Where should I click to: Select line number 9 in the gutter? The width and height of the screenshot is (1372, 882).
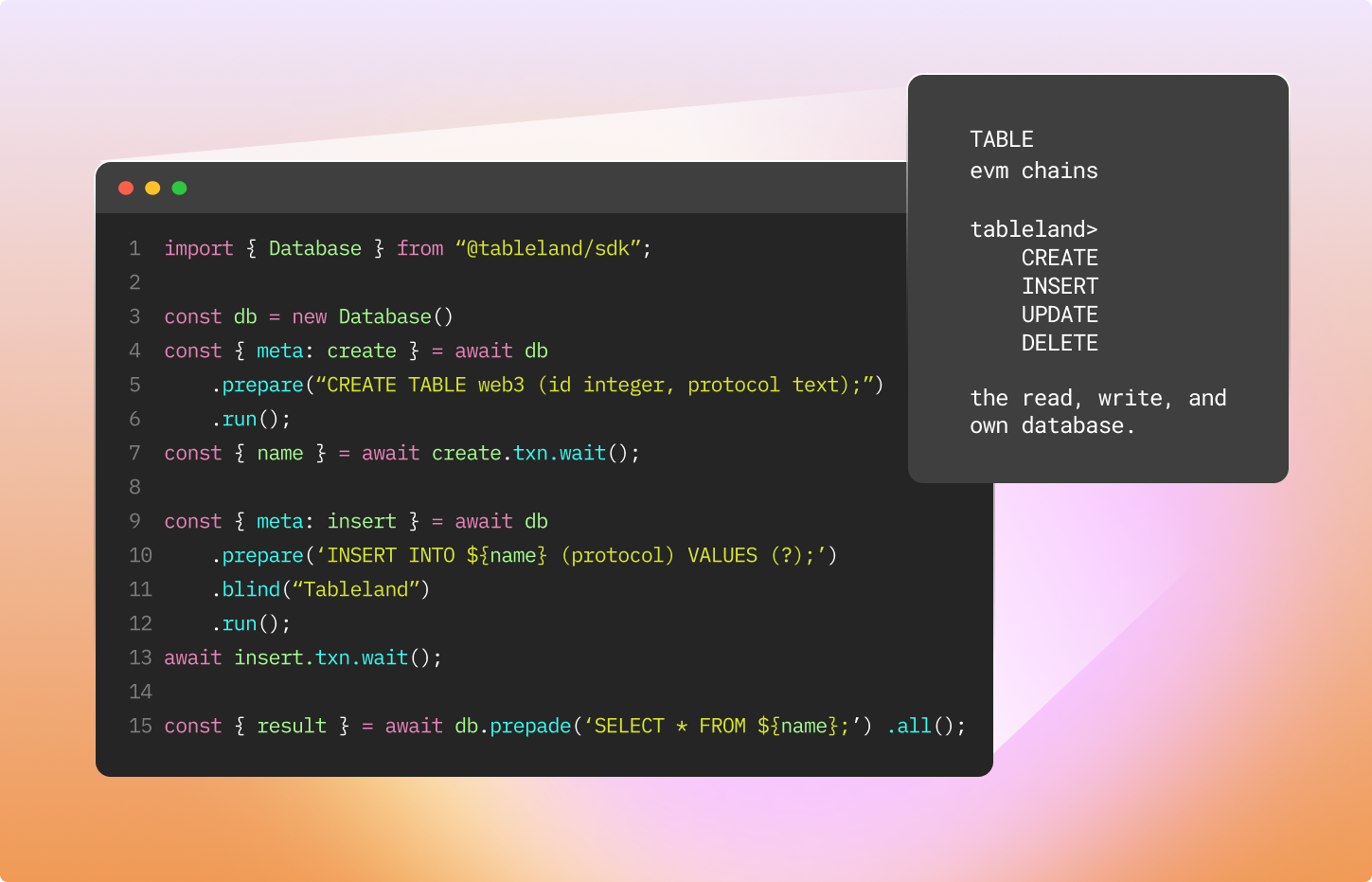pyautogui.click(x=134, y=521)
